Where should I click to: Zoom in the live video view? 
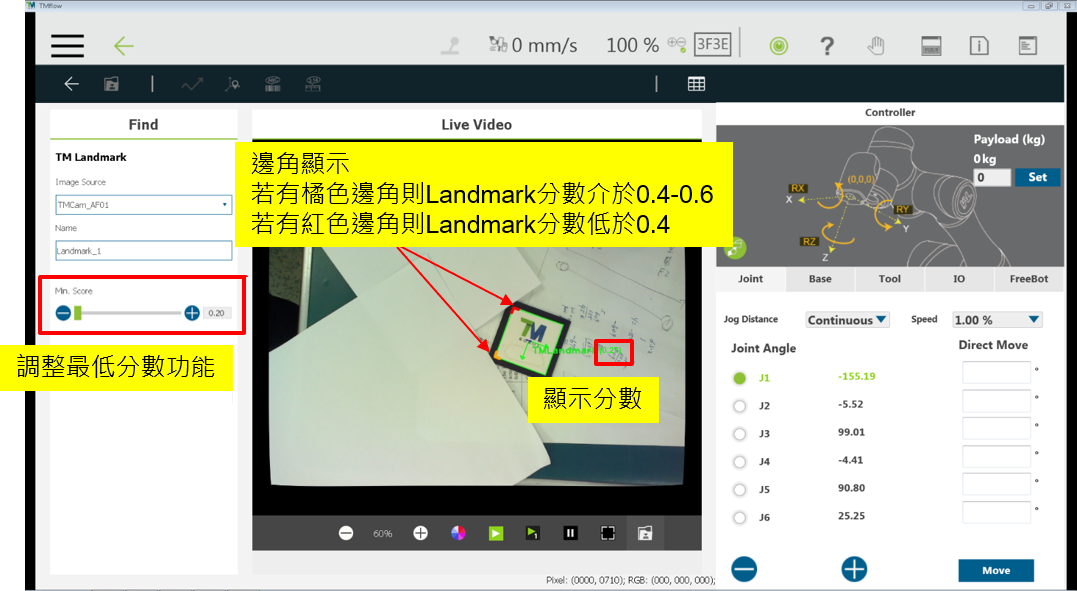point(421,533)
